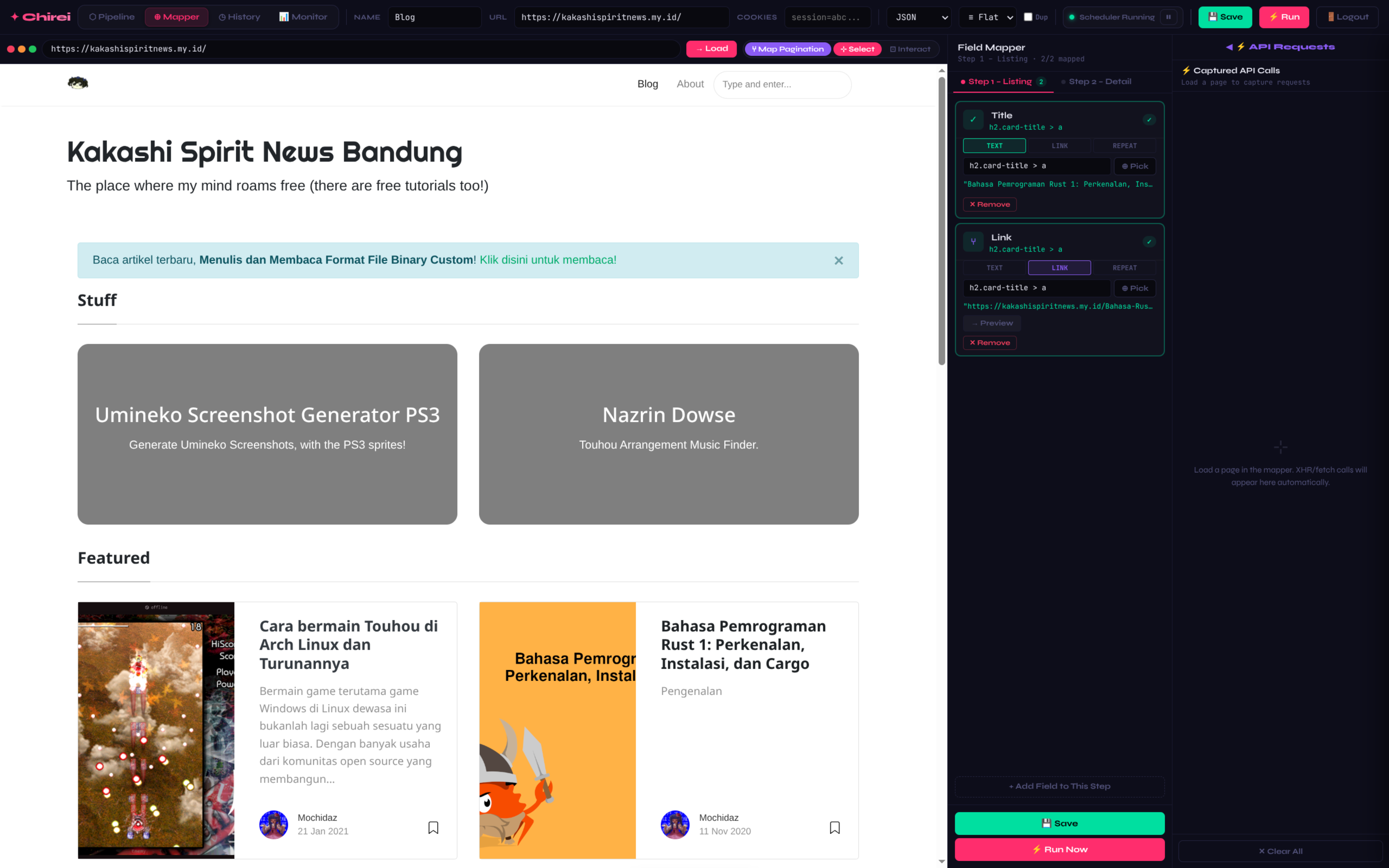The height and width of the screenshot is (868, 1389).
Task: Enable the Dup checkbox
Action: pyautogui.click(x=1028, y=17)
